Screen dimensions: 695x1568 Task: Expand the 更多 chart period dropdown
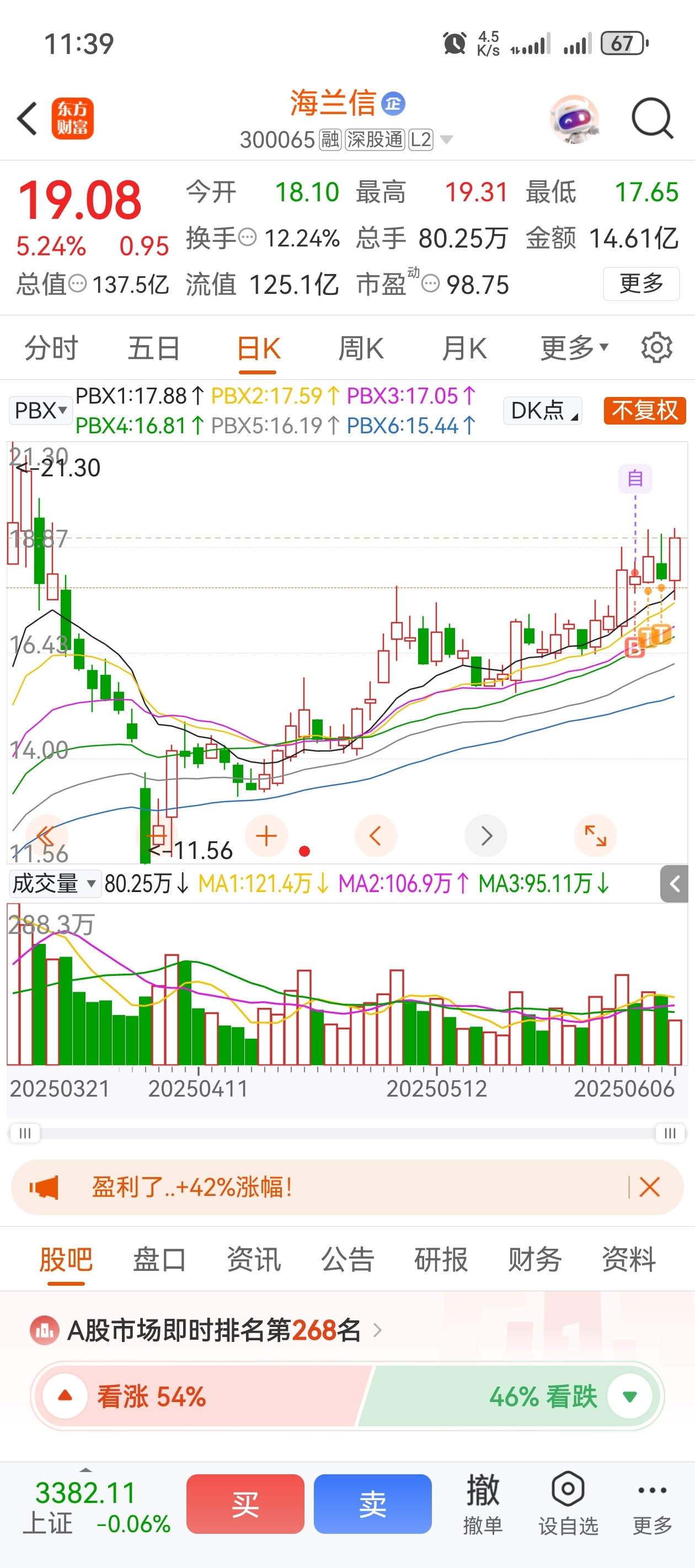tap(574, 347)
